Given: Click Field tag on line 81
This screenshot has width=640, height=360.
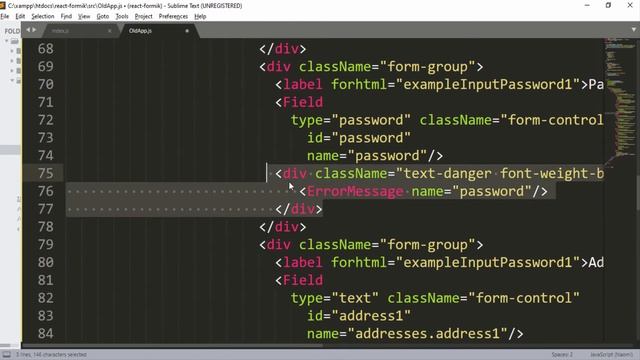Looking at the screenshot, I should pos(303,280).
